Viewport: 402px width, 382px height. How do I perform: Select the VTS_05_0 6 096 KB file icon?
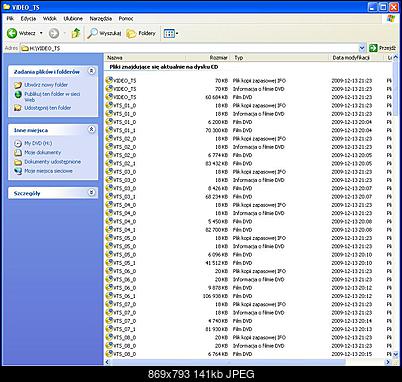109,254
